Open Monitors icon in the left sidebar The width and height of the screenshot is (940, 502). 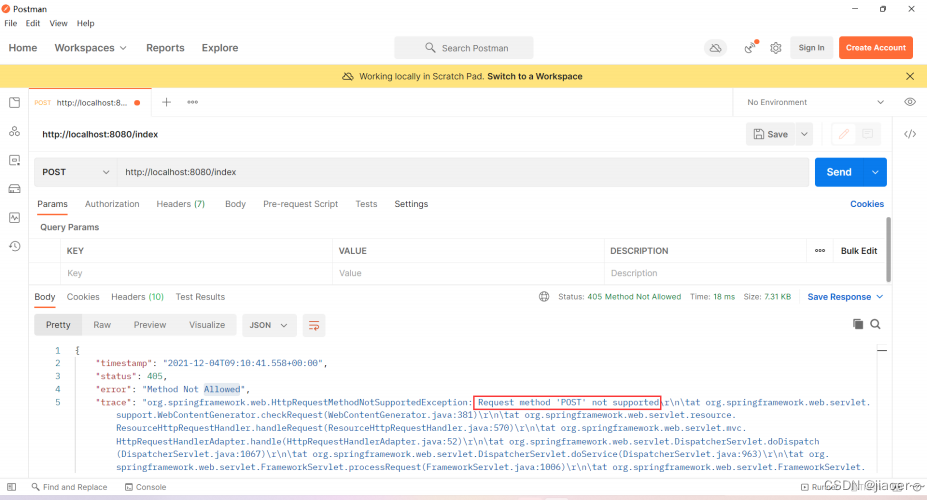tap(14, 218)
